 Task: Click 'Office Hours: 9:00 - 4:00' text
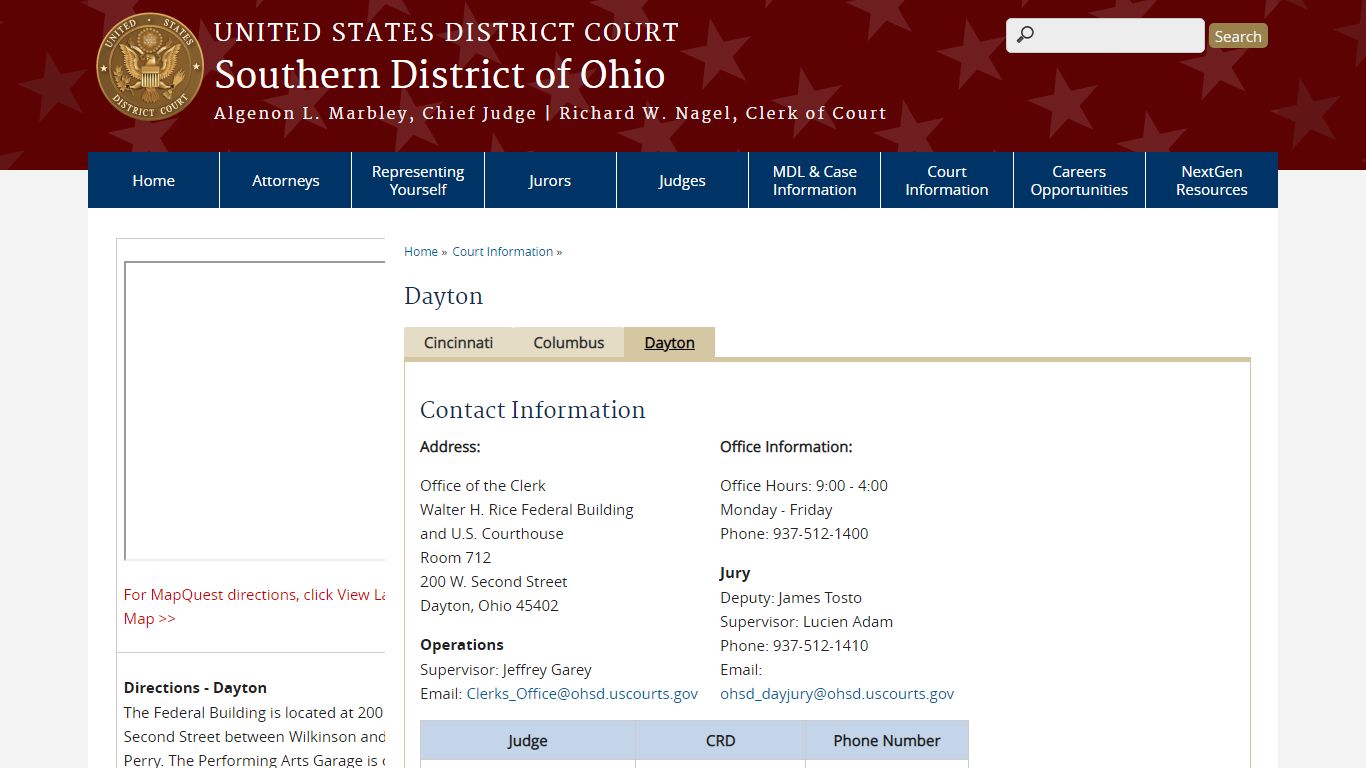(x=804, y=485)
